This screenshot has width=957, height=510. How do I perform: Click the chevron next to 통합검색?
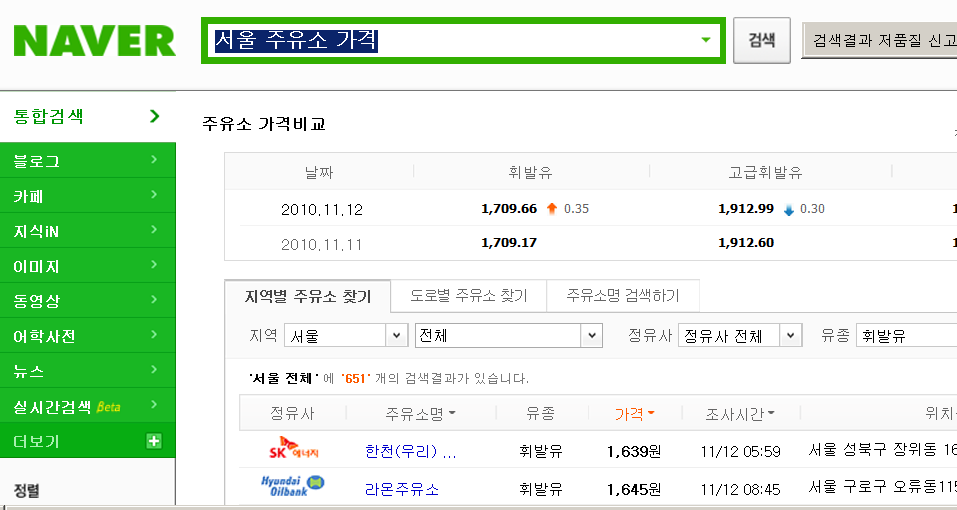click(154, 116)
